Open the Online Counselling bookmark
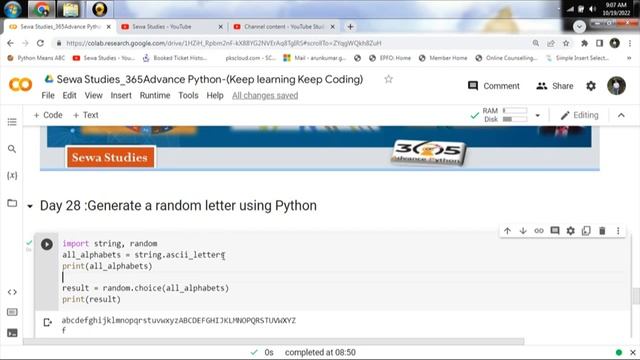Screen dimensions: 640x360 pyautogui.click(x=506, y=58)
